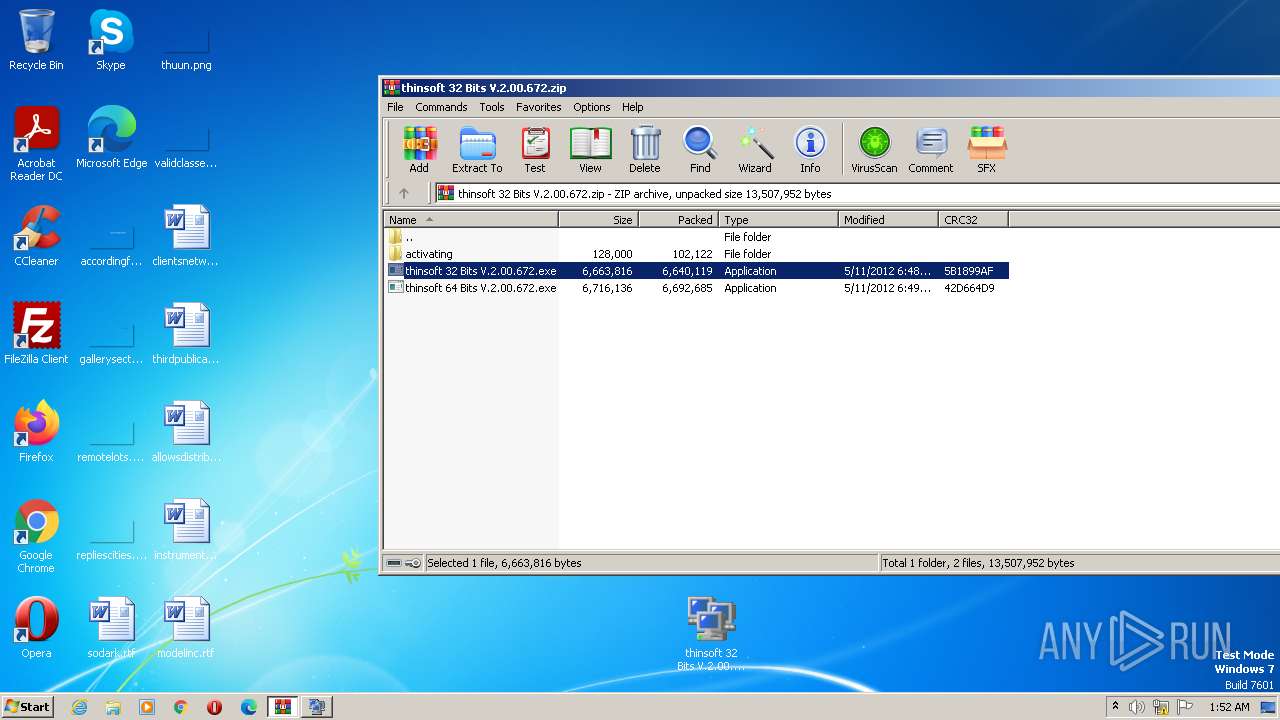Click CRC32 value 42D664D9
Viewport: 1280px width, 720px height.
pos(969,288)
